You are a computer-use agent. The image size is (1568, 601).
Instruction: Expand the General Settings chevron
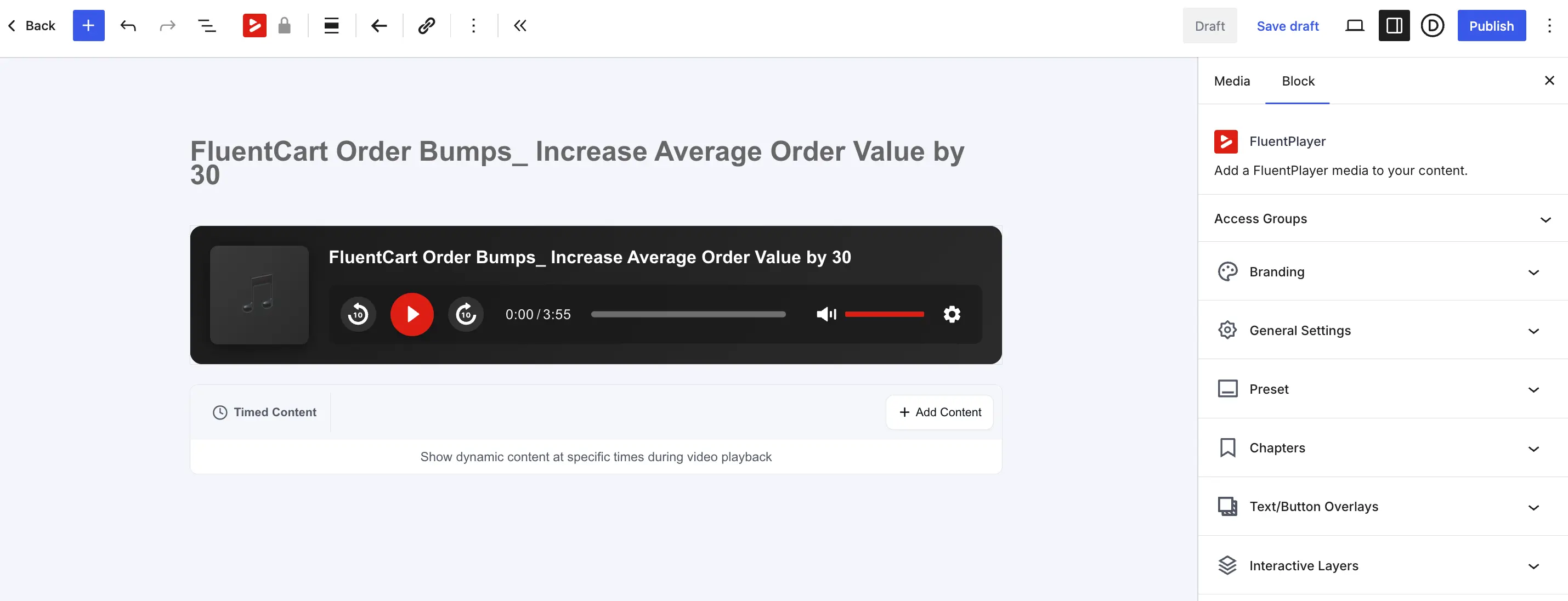point(1533,331)
